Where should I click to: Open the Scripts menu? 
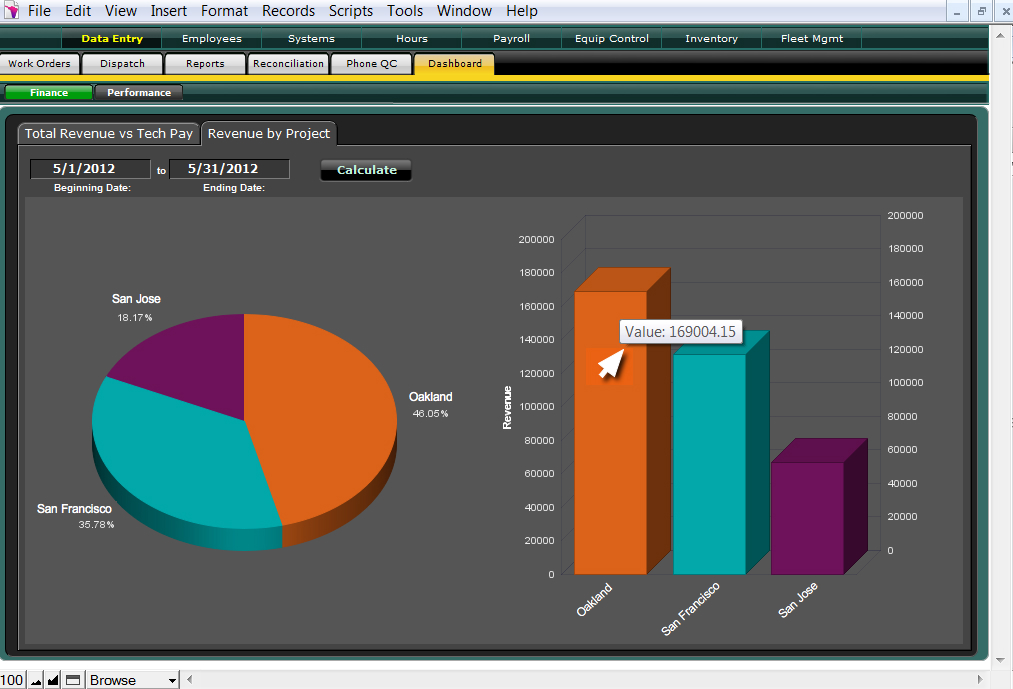pos(351,11)
